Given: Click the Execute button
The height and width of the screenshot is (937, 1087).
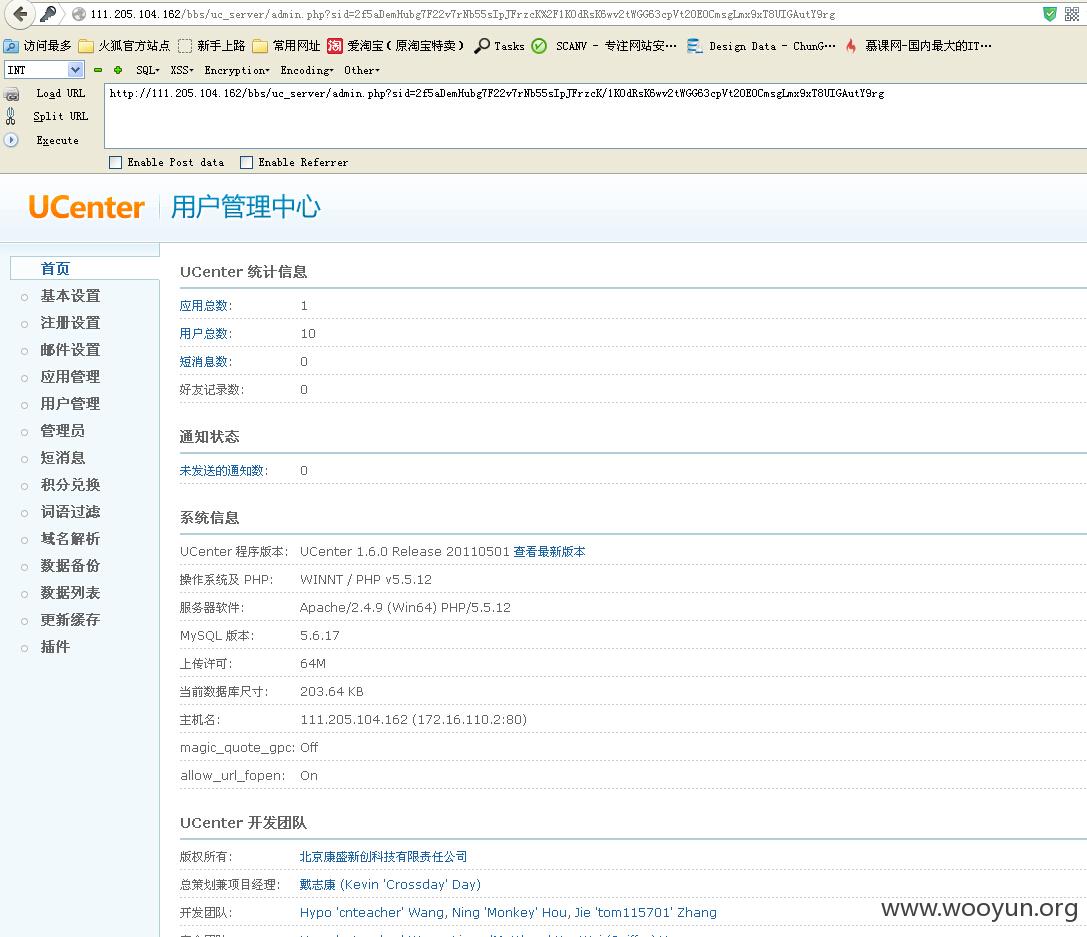Looking at the screenshot, I should tap(58, 140).
